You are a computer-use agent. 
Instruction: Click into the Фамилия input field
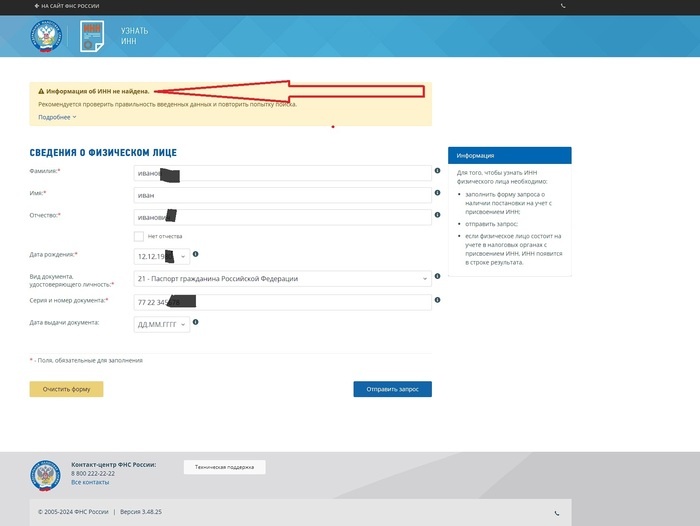coord(283,173)
